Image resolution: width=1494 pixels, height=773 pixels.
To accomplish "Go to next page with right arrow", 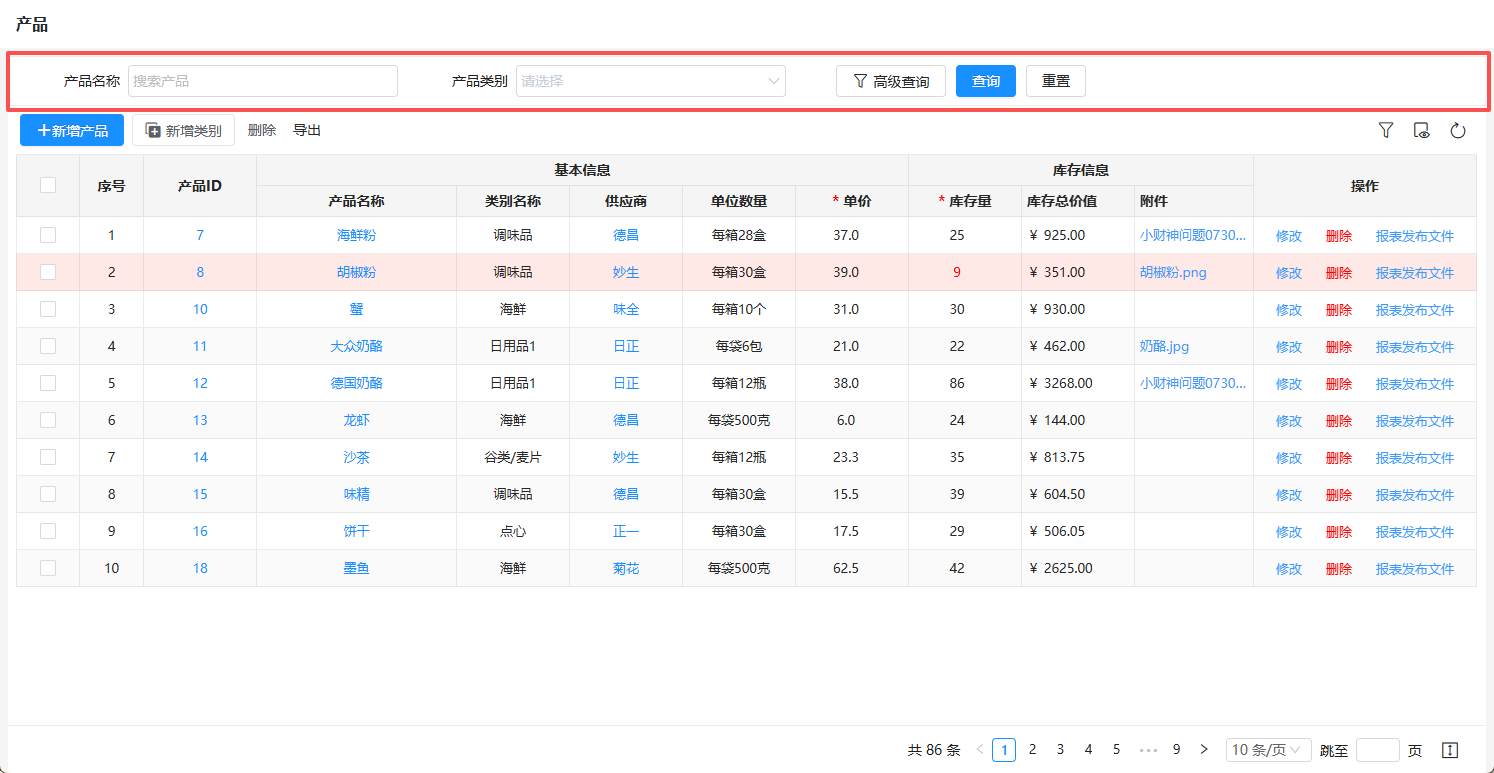I will point(1204,749).
